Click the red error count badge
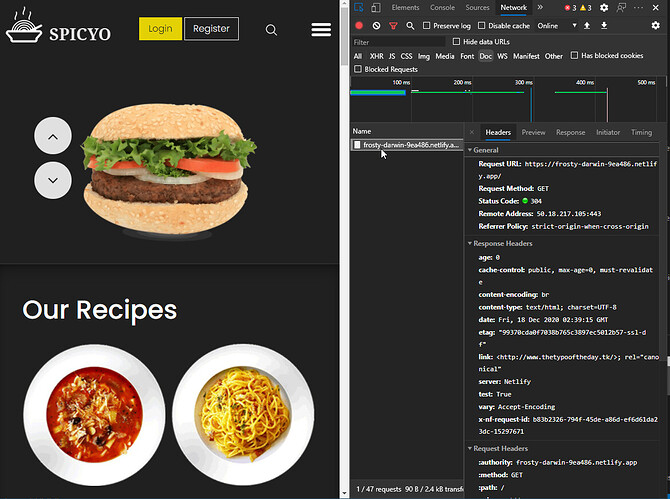The image size is (670, 499). pyautogui.click(x=570, y=8)
